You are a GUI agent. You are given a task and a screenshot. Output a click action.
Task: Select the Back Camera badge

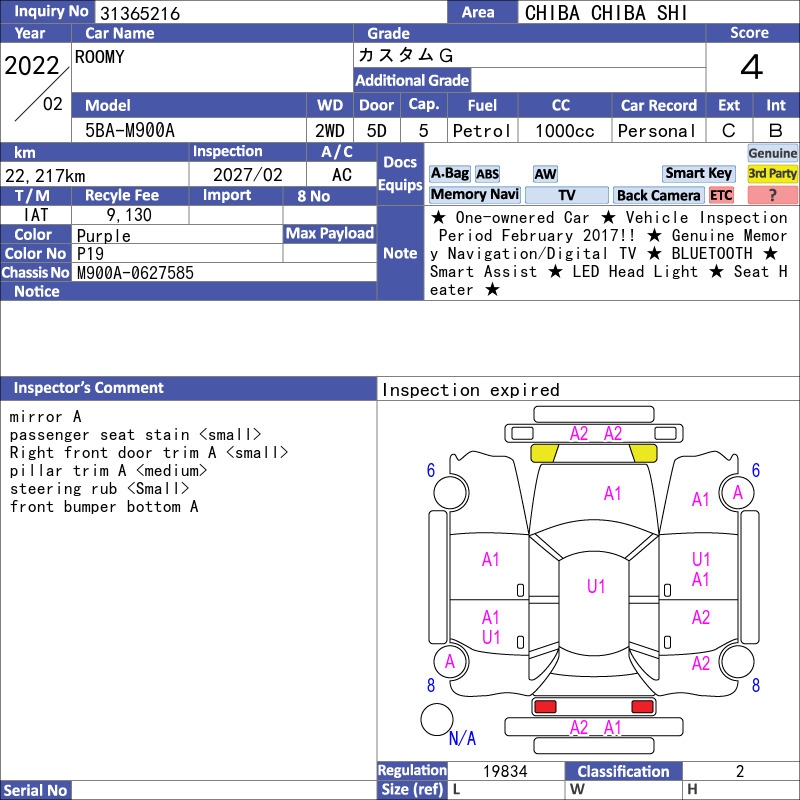click(x=658, y=195)
